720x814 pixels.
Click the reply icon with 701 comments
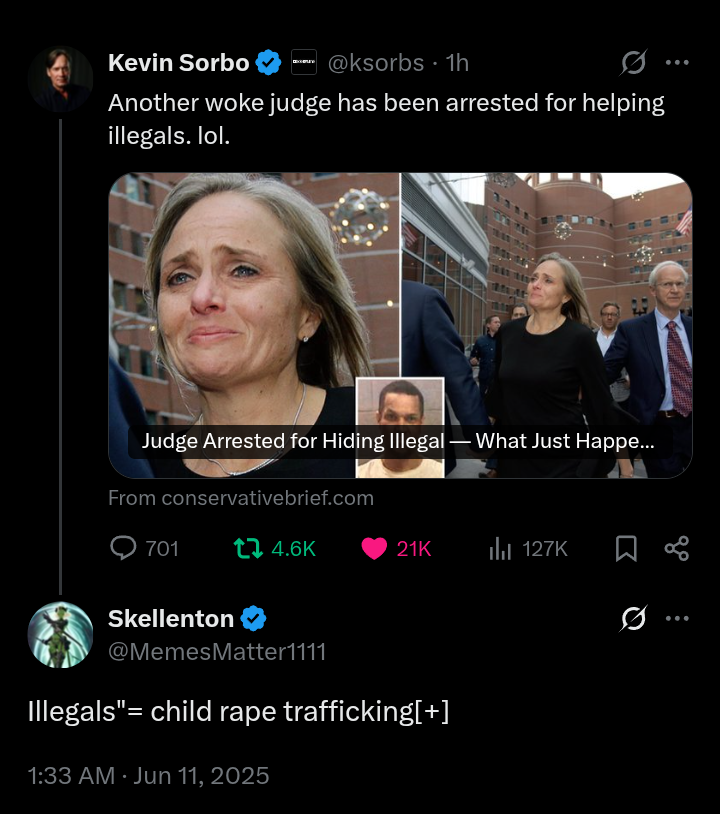click(123, 548)
